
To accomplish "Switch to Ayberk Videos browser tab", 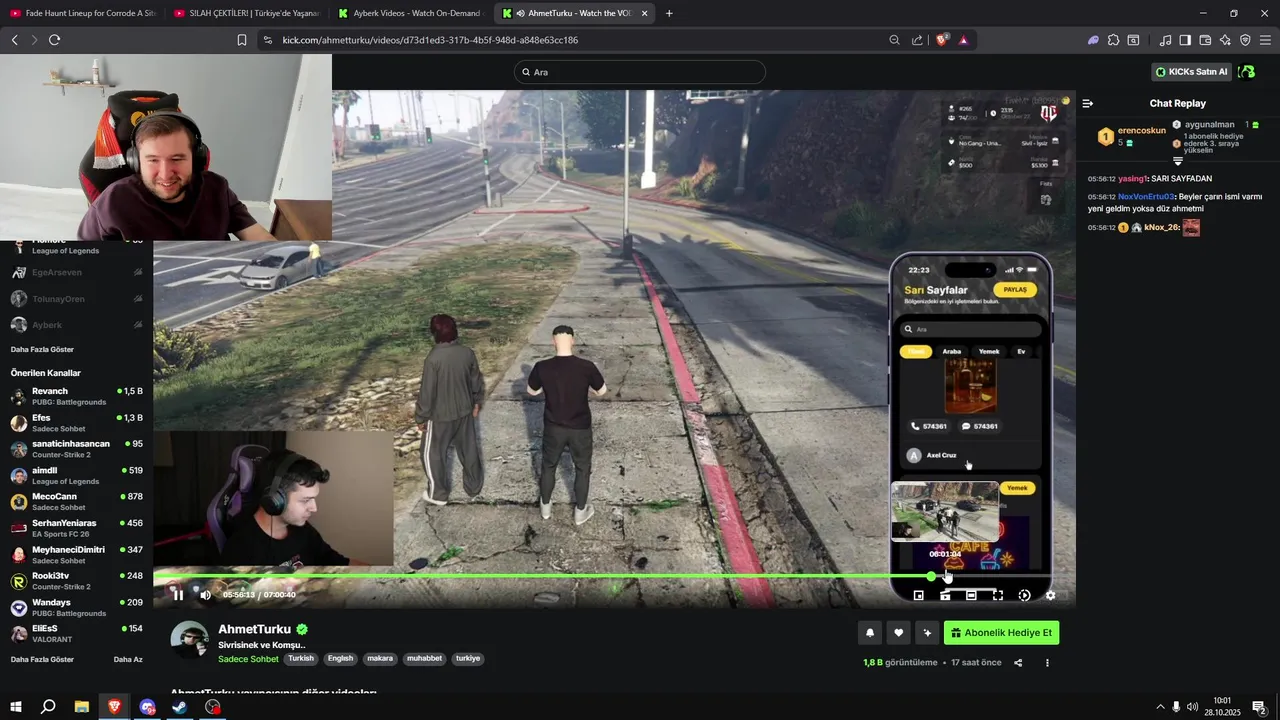I will point(410,13).
